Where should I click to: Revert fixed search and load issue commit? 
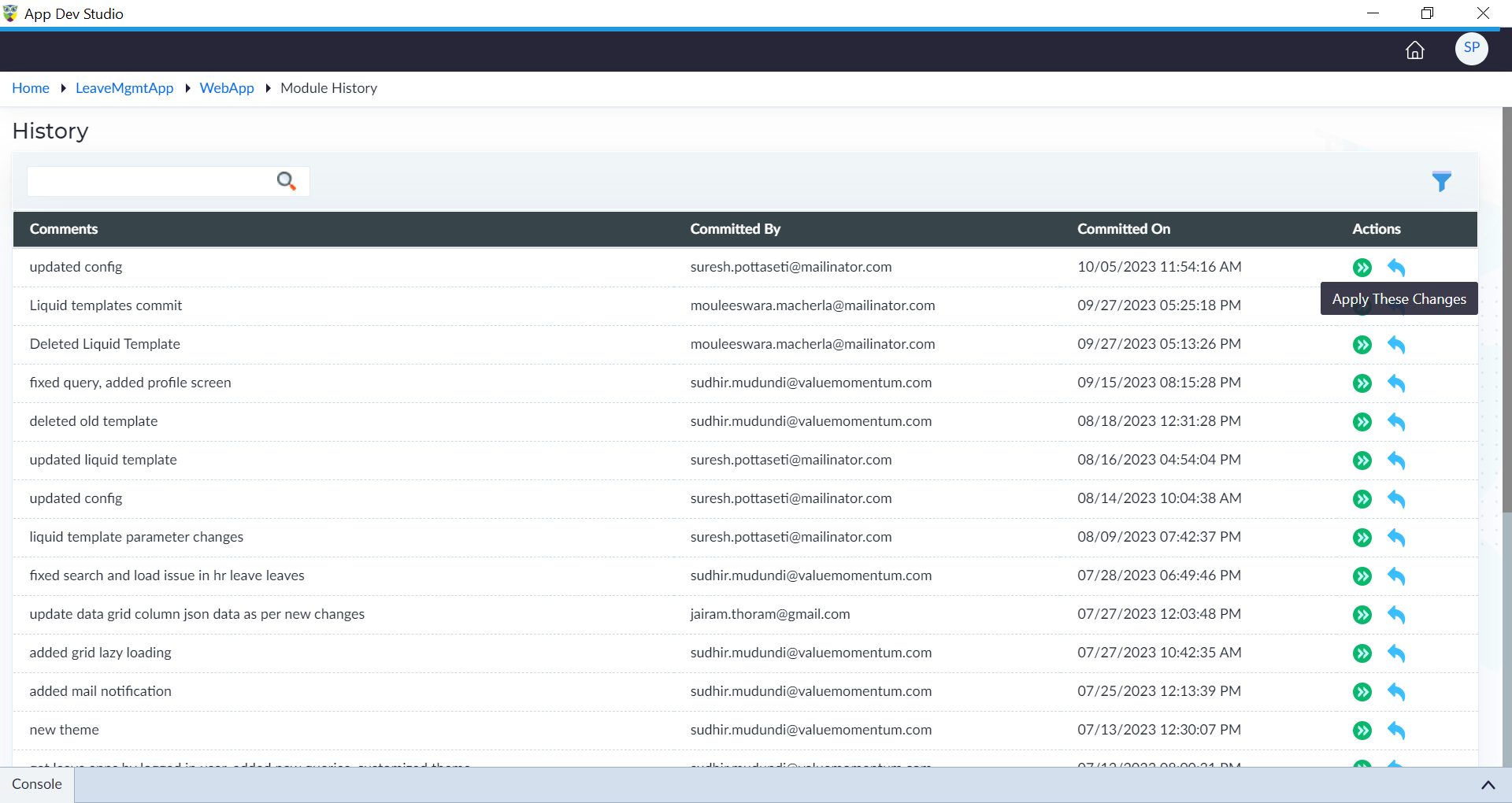click(x=1396, y=576)
